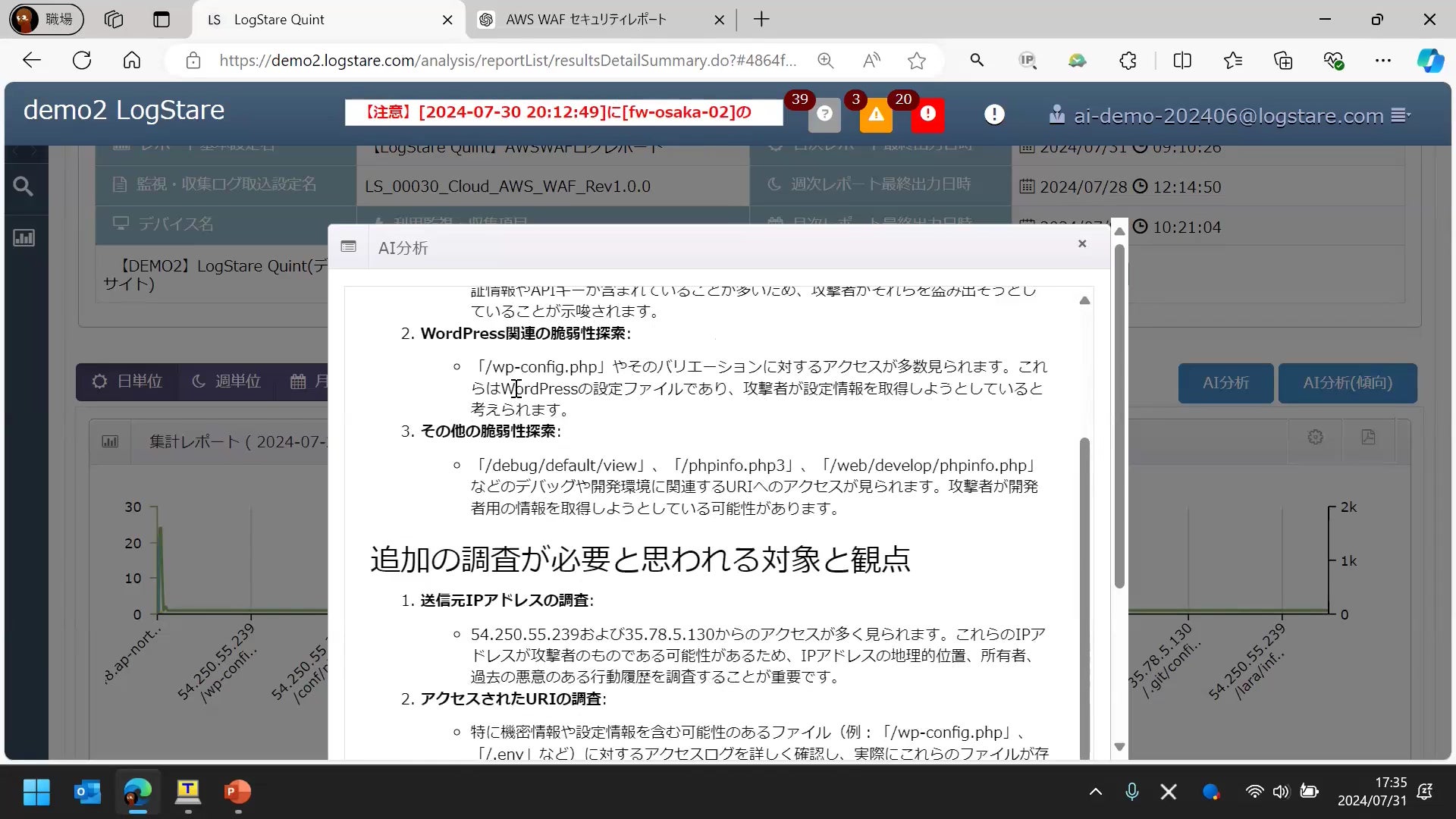Close the AI分析 dialog

coord(1082,243)
